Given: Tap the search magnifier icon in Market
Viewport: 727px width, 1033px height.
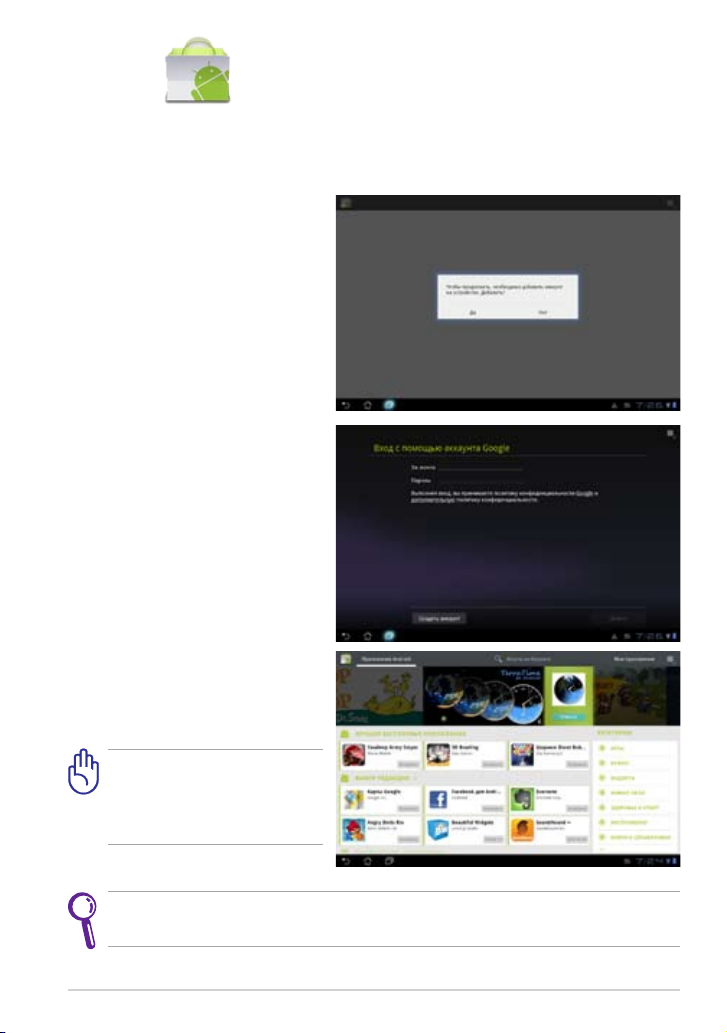Looking at the screenshot, I should [x=498, y=659].
